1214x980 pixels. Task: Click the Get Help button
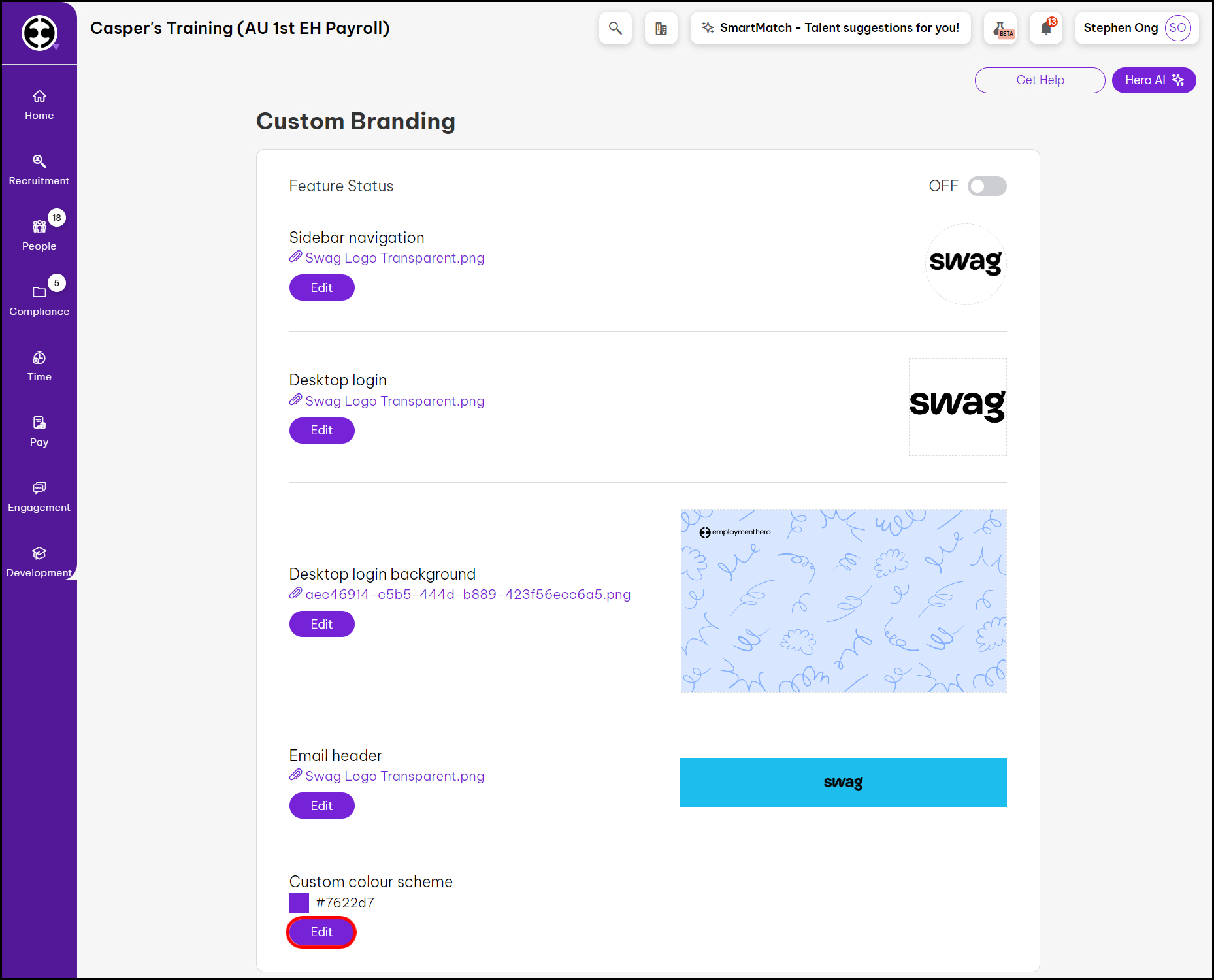pos(1040,80)
